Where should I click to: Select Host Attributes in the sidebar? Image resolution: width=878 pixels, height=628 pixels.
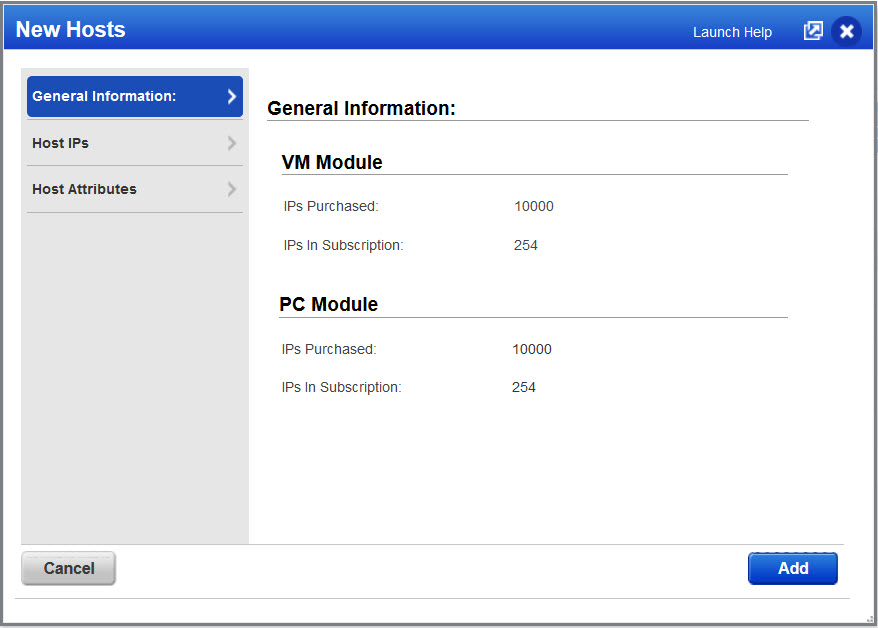pyautogui.click(x=135, y=189)
